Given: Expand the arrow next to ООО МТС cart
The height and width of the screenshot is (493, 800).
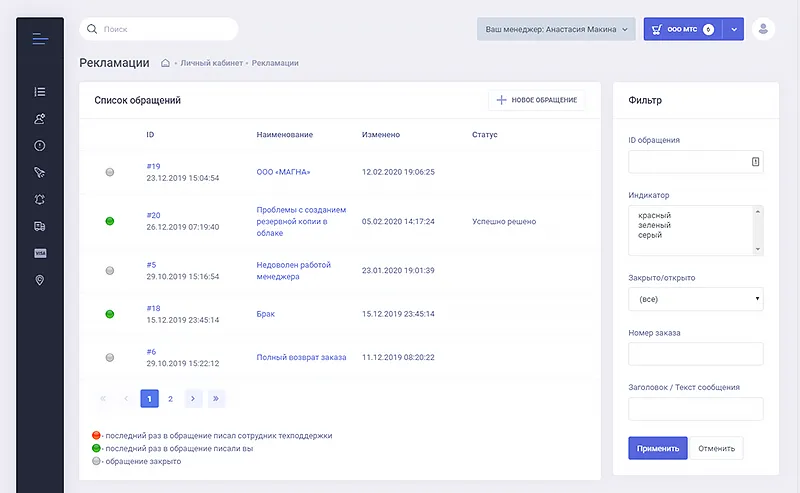Looking at the screenshot, I should (733, 30).
